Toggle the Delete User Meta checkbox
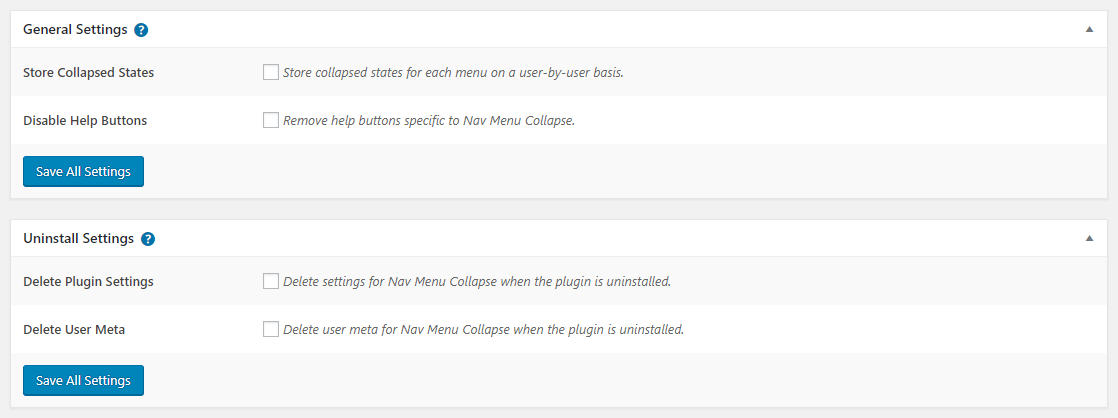This screenshot has height=418, width=1118. tap(270, 329)
